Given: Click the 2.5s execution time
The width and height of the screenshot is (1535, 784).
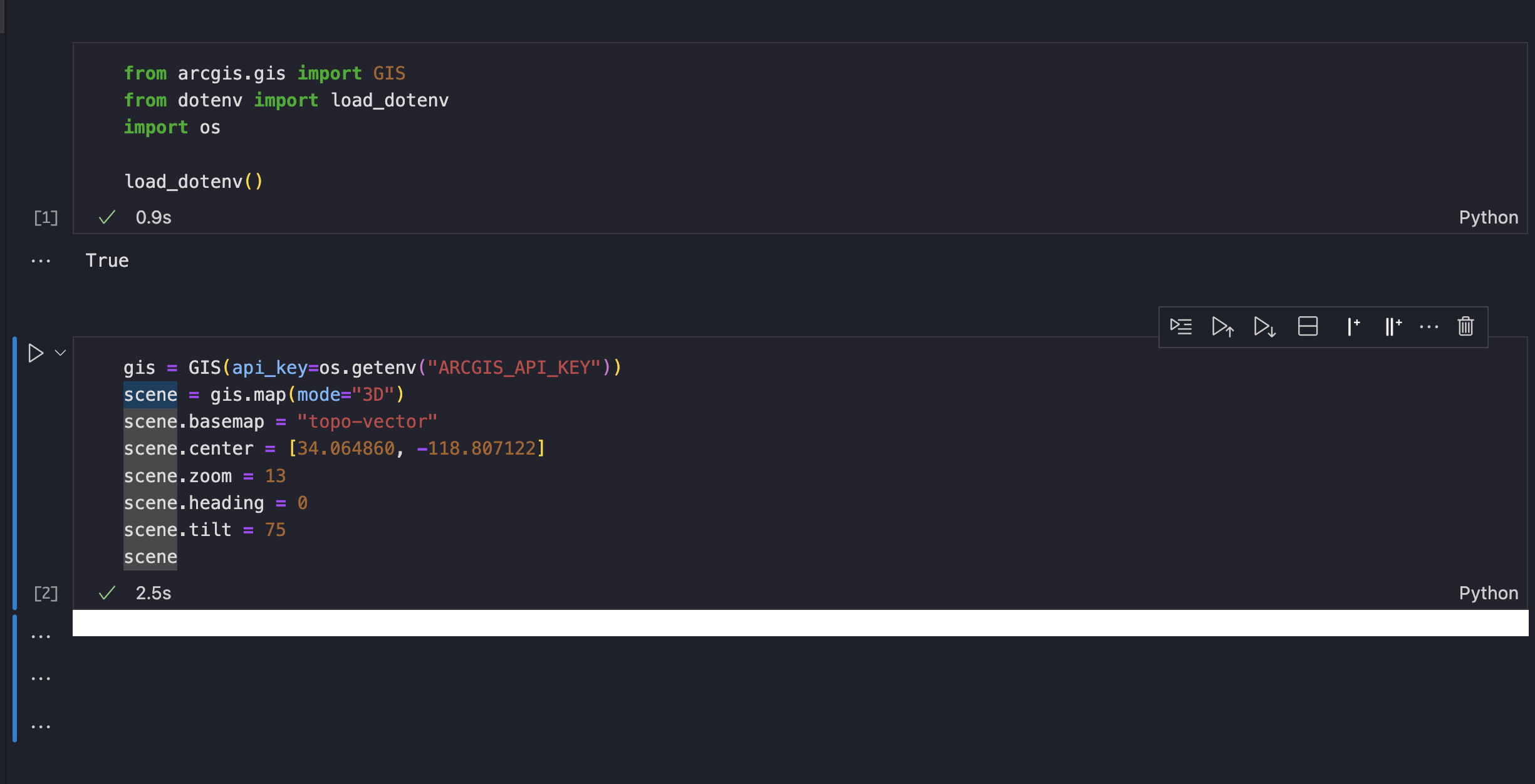Looking at the screenshot, I should coord(153,593).
